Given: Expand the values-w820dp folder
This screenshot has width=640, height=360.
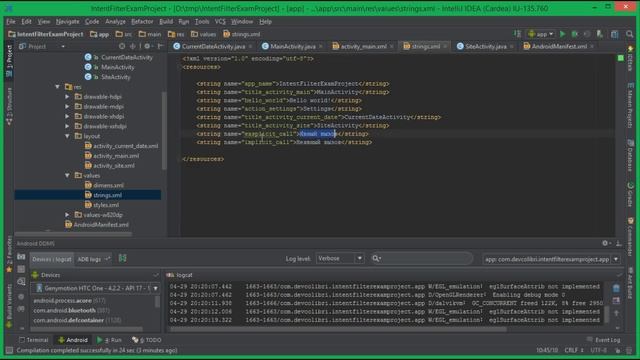Looking at the screenshot, I should pos(67,214).
